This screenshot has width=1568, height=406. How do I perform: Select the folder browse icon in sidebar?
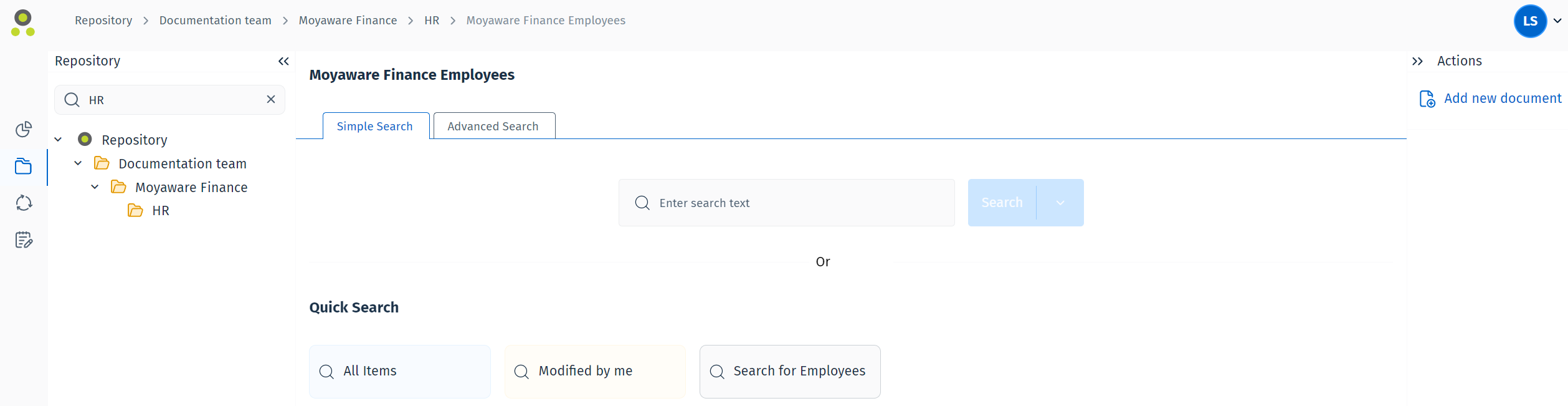point(23,166)
